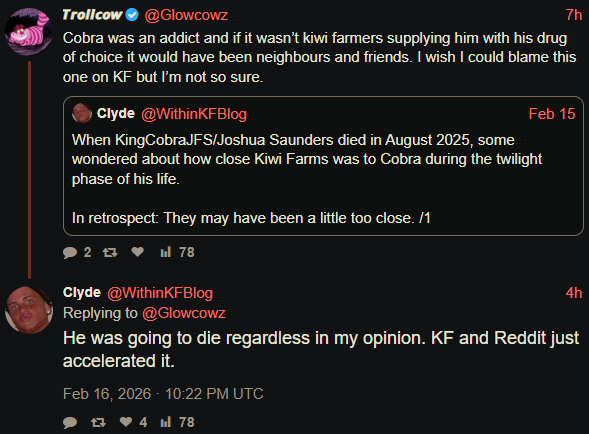The width and height of the screenshot is (589, 434).
Task: Open the 4h timestamp on Clyde's reply
Action: [x=574, y=293]
